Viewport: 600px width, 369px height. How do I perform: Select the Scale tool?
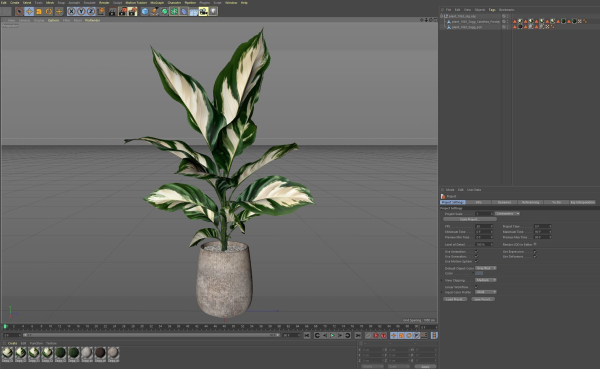pyautogui.click(x=39, y=11)
